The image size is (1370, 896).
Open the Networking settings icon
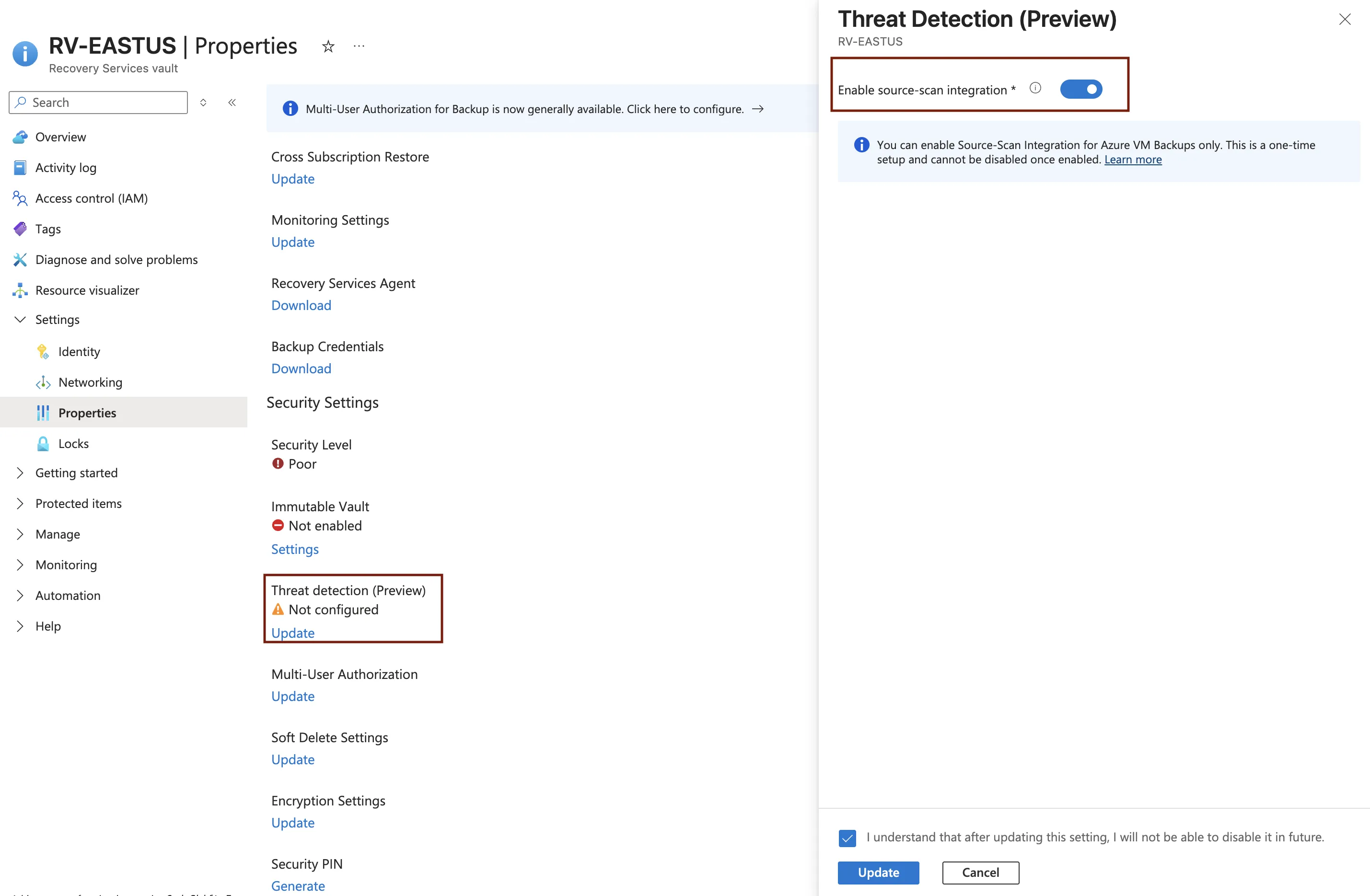tap(43, 382)
